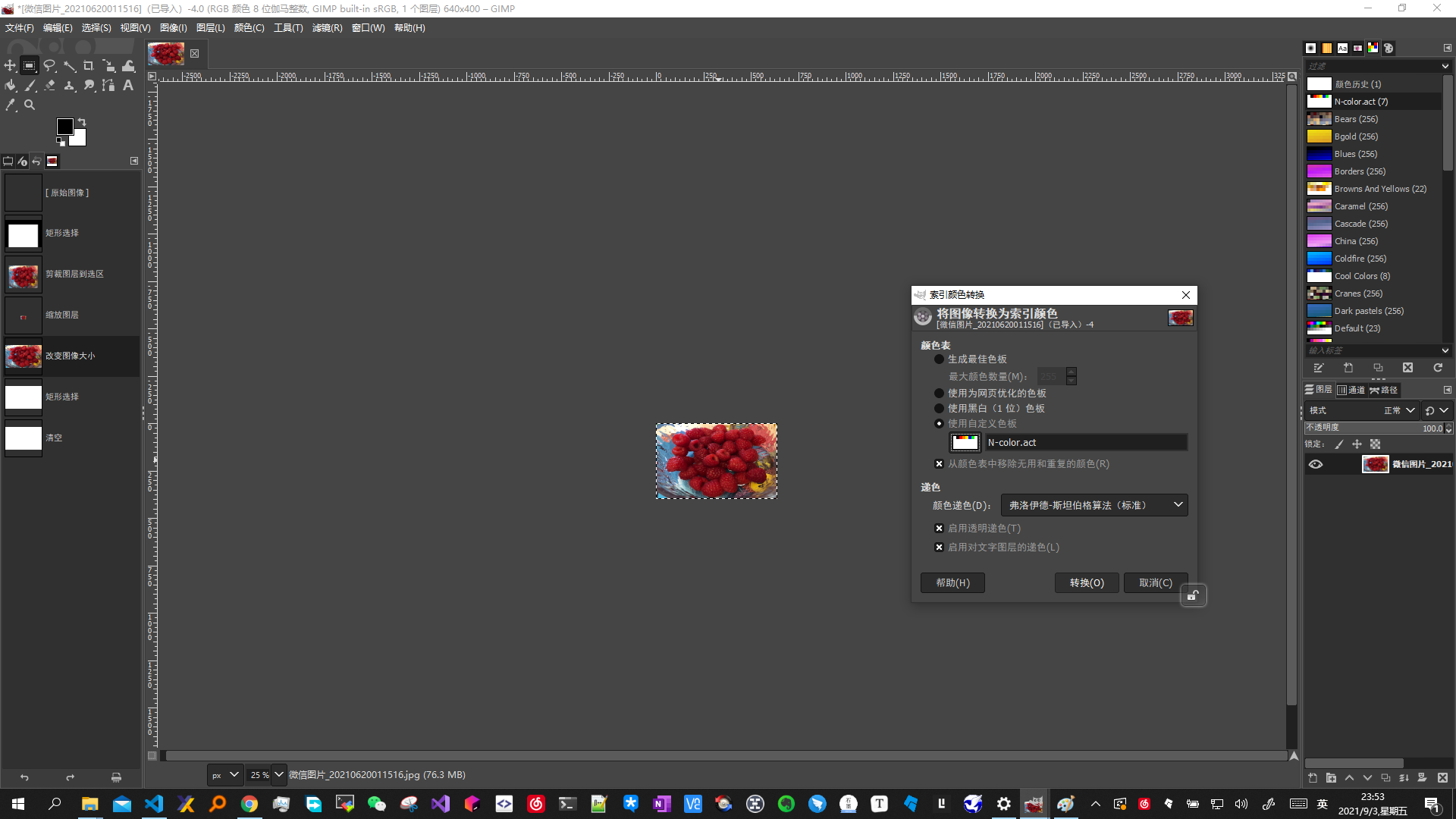This screenshot has height=819, width=1456.
Task: Open the 滤镜(R) menu
Action: pyautogui.click(x=327, y=28)
